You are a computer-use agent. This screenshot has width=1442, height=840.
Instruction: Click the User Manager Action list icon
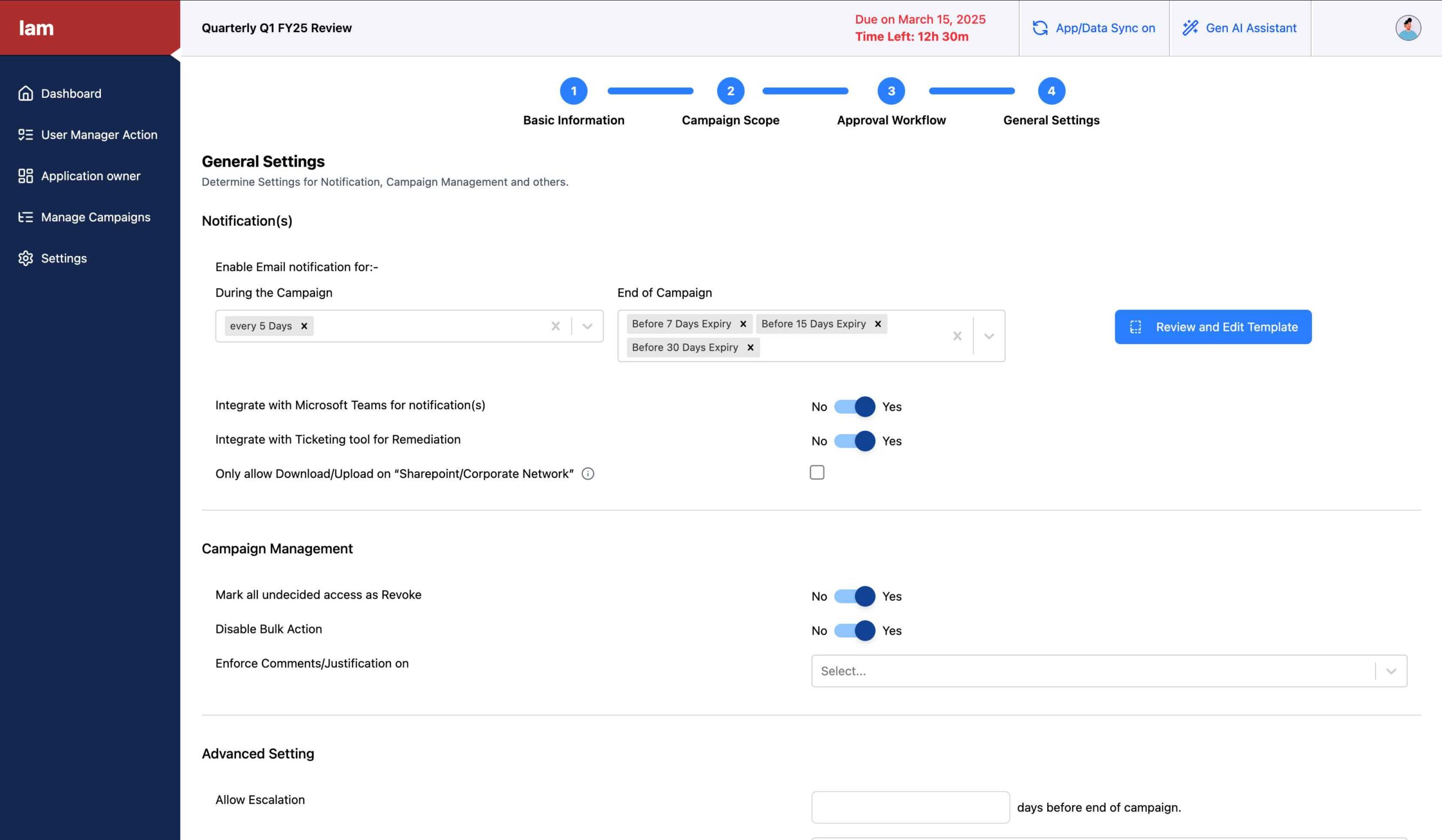25,135
